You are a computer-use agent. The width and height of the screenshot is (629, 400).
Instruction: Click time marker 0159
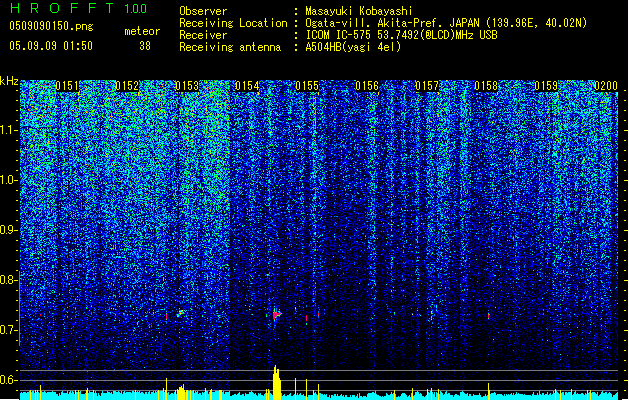546,86
